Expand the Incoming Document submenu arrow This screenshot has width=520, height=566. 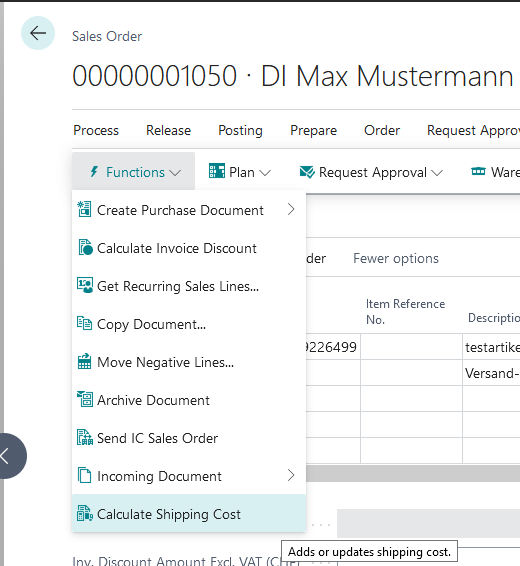[x=291, y=475]
